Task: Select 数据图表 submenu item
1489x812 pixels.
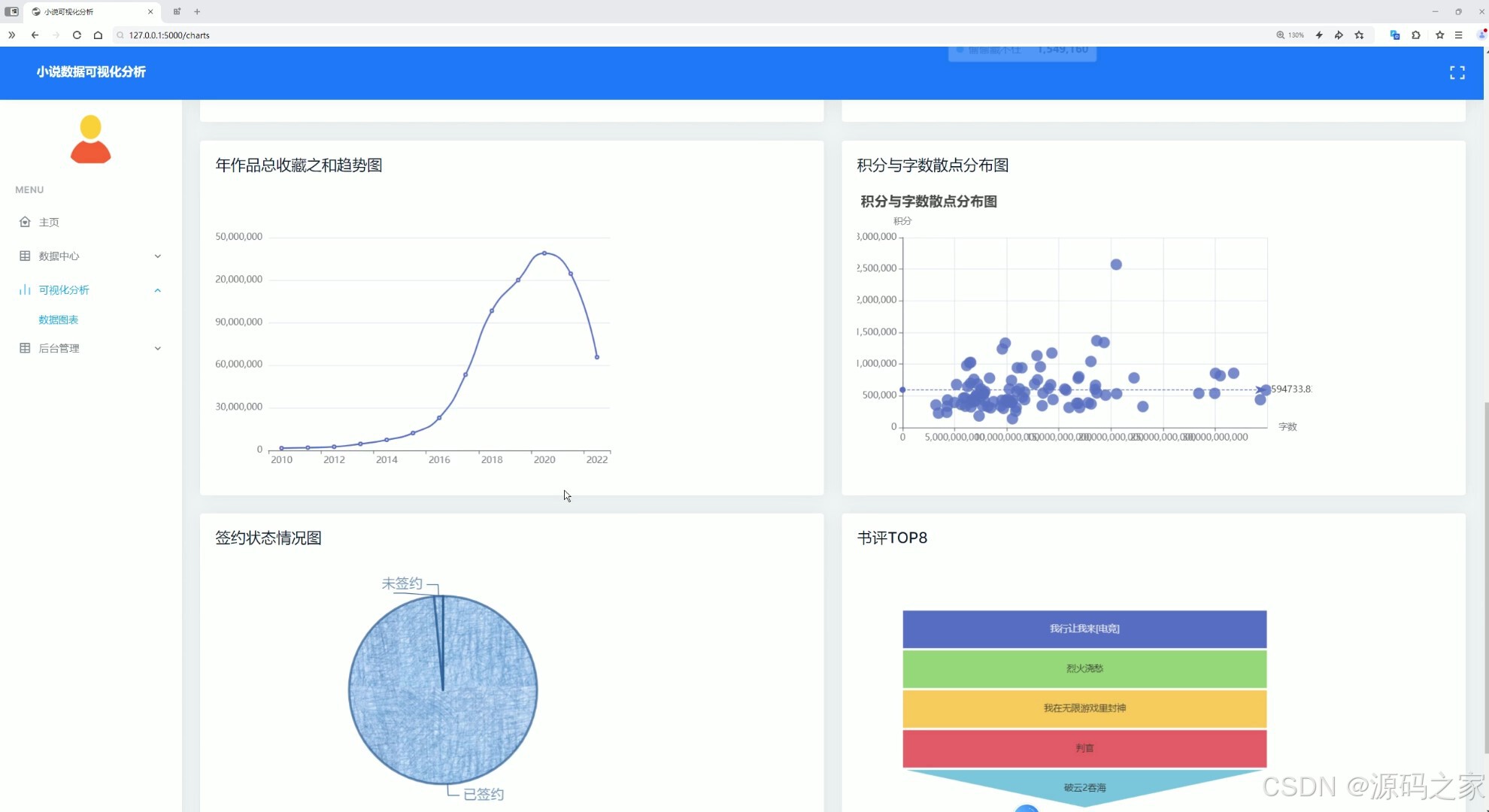Action: (x=58, y=319)
